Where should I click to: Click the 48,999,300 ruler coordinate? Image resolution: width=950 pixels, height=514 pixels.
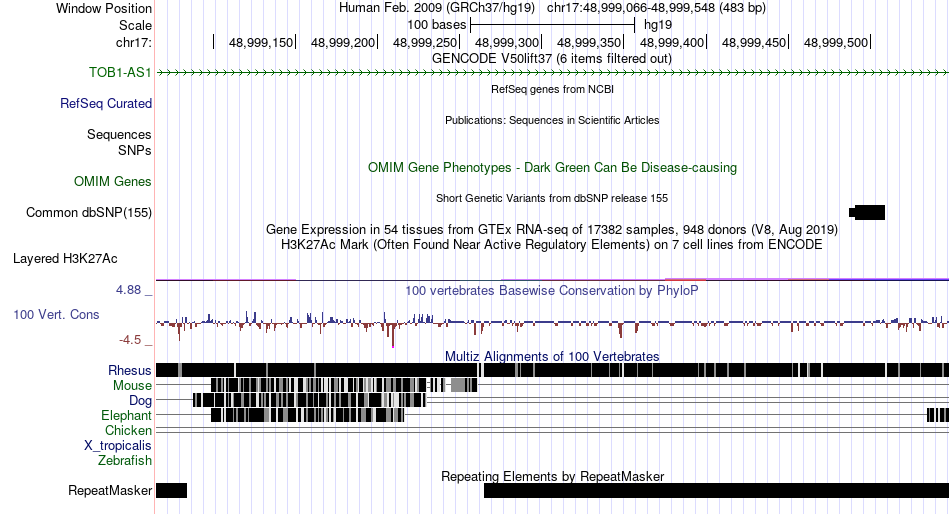coord(507,42)
